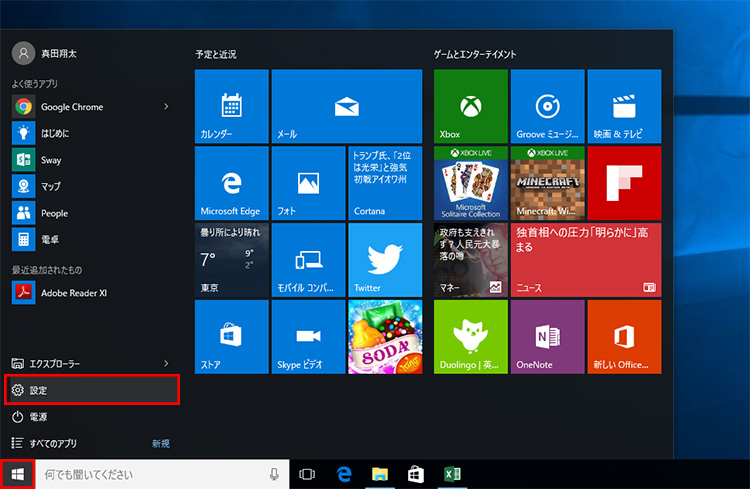Open Settings (設定) from Start menu

point(91,390)
